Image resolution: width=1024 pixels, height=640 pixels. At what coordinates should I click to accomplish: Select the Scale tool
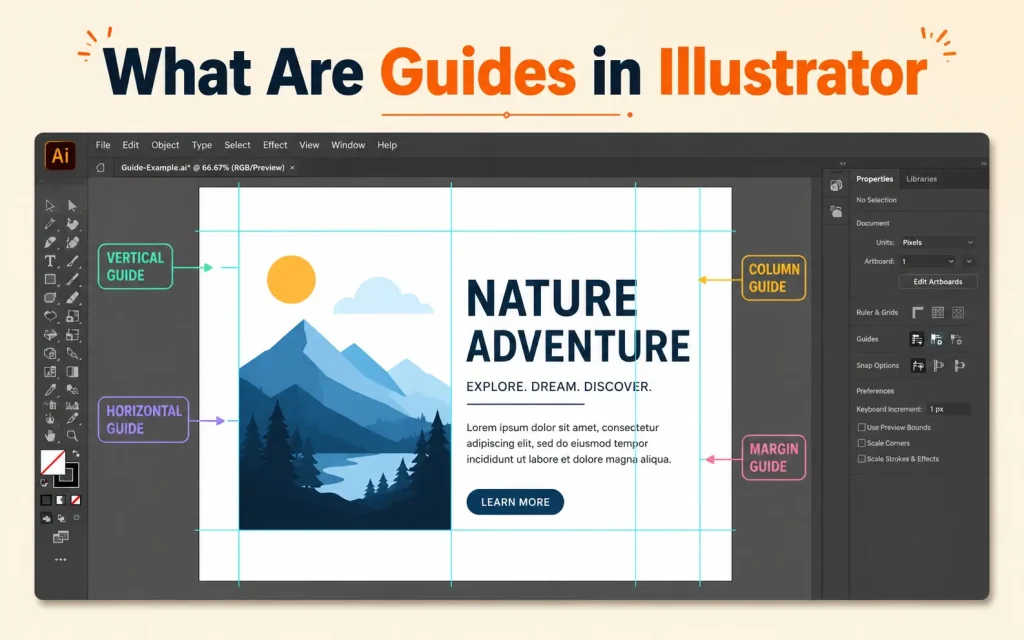[72, 316]
